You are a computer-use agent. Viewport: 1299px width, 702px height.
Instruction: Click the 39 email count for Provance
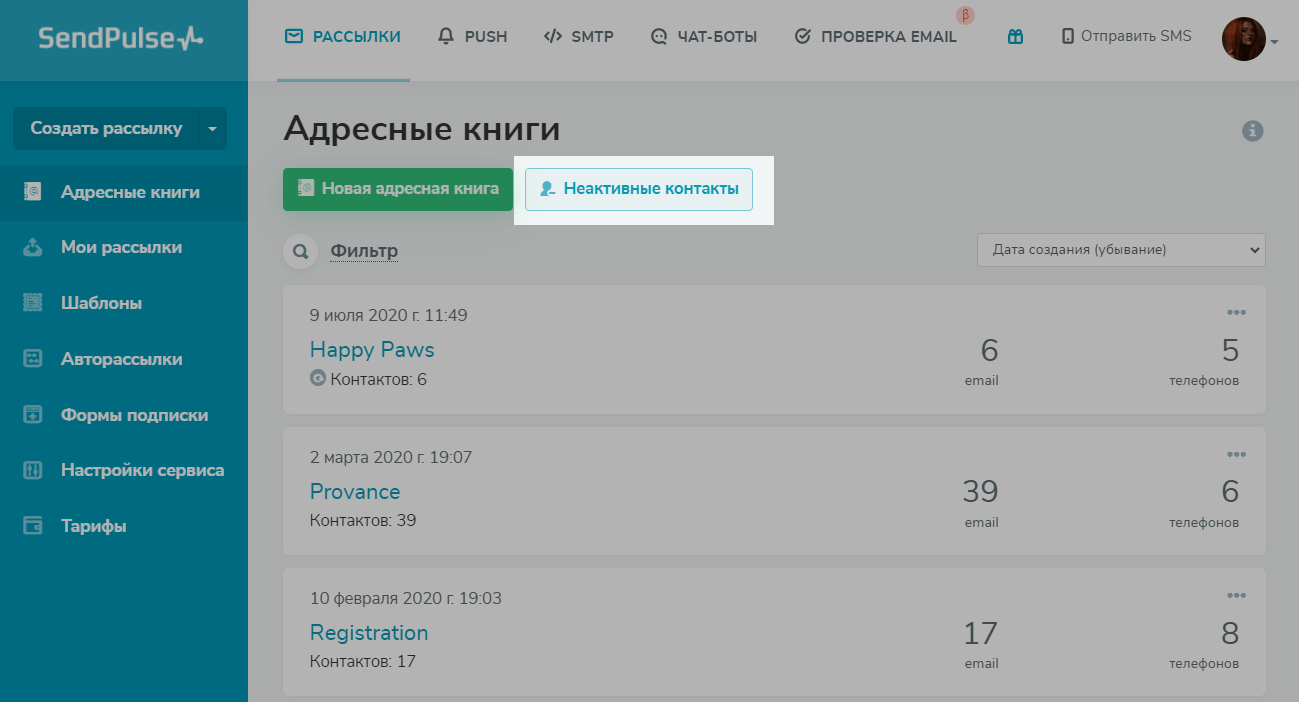coord(980,492)
